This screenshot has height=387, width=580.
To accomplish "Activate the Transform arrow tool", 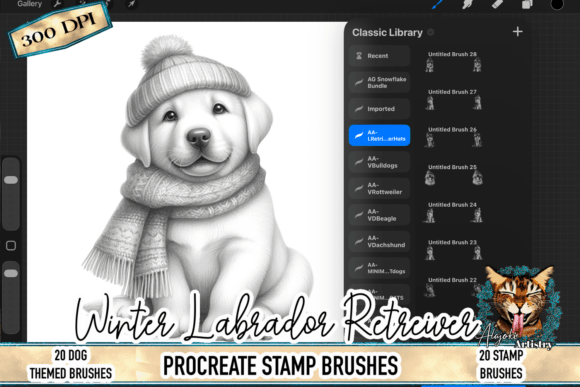I will (x=131, y=4).
